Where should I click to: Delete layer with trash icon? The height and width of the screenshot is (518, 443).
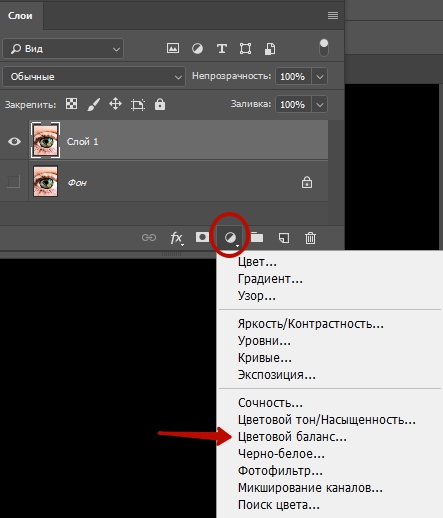tap(310, 238)
